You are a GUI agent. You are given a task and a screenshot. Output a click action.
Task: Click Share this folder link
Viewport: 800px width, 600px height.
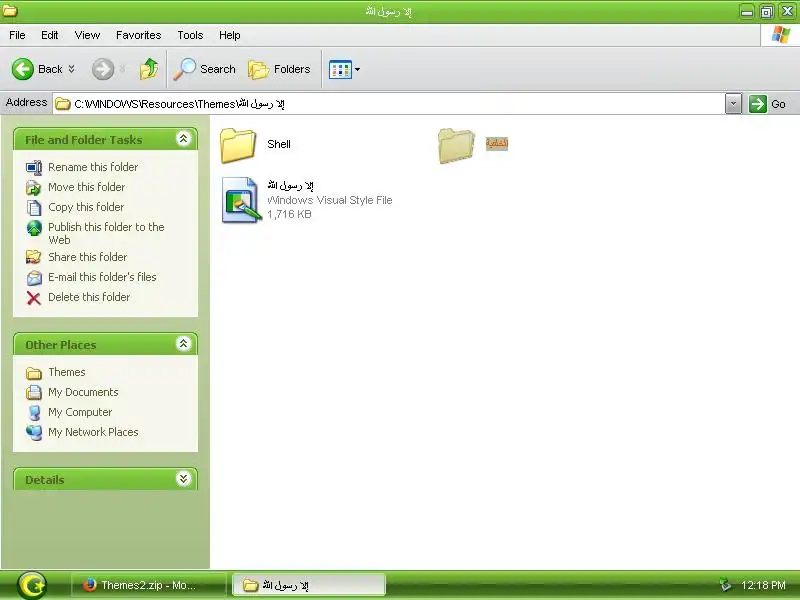[88, 257]
